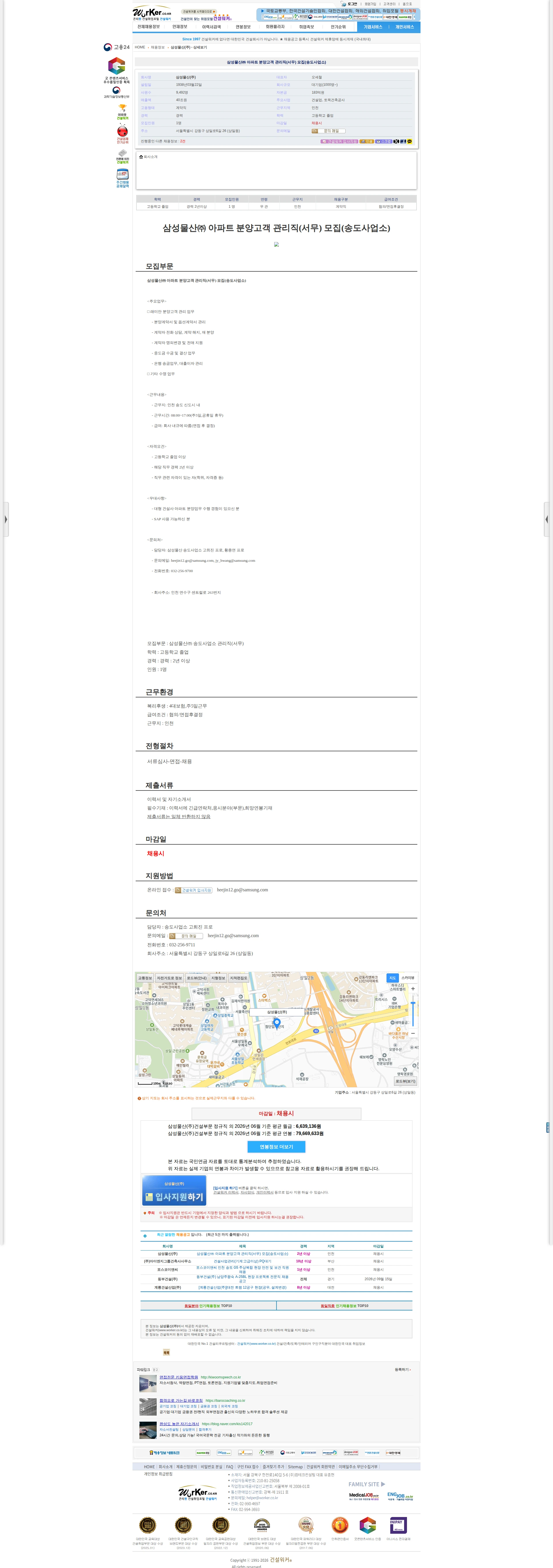Open 이력서검색 menu
The height and width of the screenshot is (1568, 553).
pos(211,27)
